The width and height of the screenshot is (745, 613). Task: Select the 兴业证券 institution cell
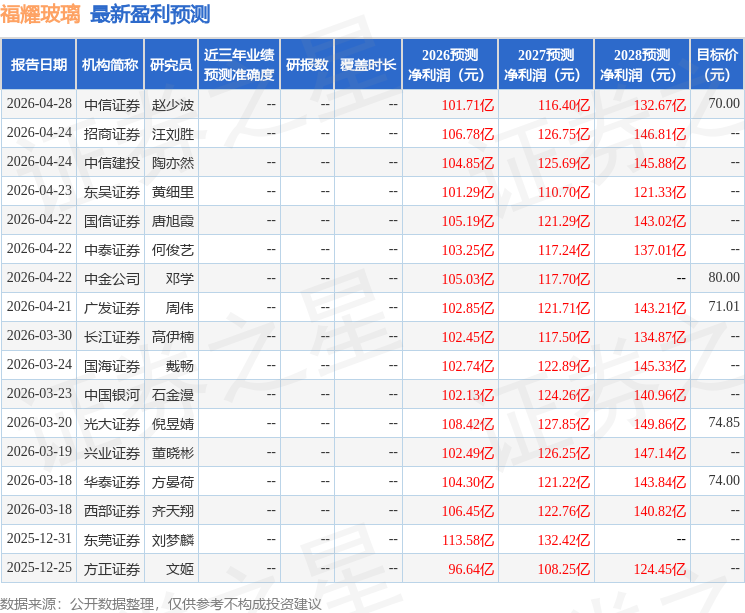[x=112, y=452]
